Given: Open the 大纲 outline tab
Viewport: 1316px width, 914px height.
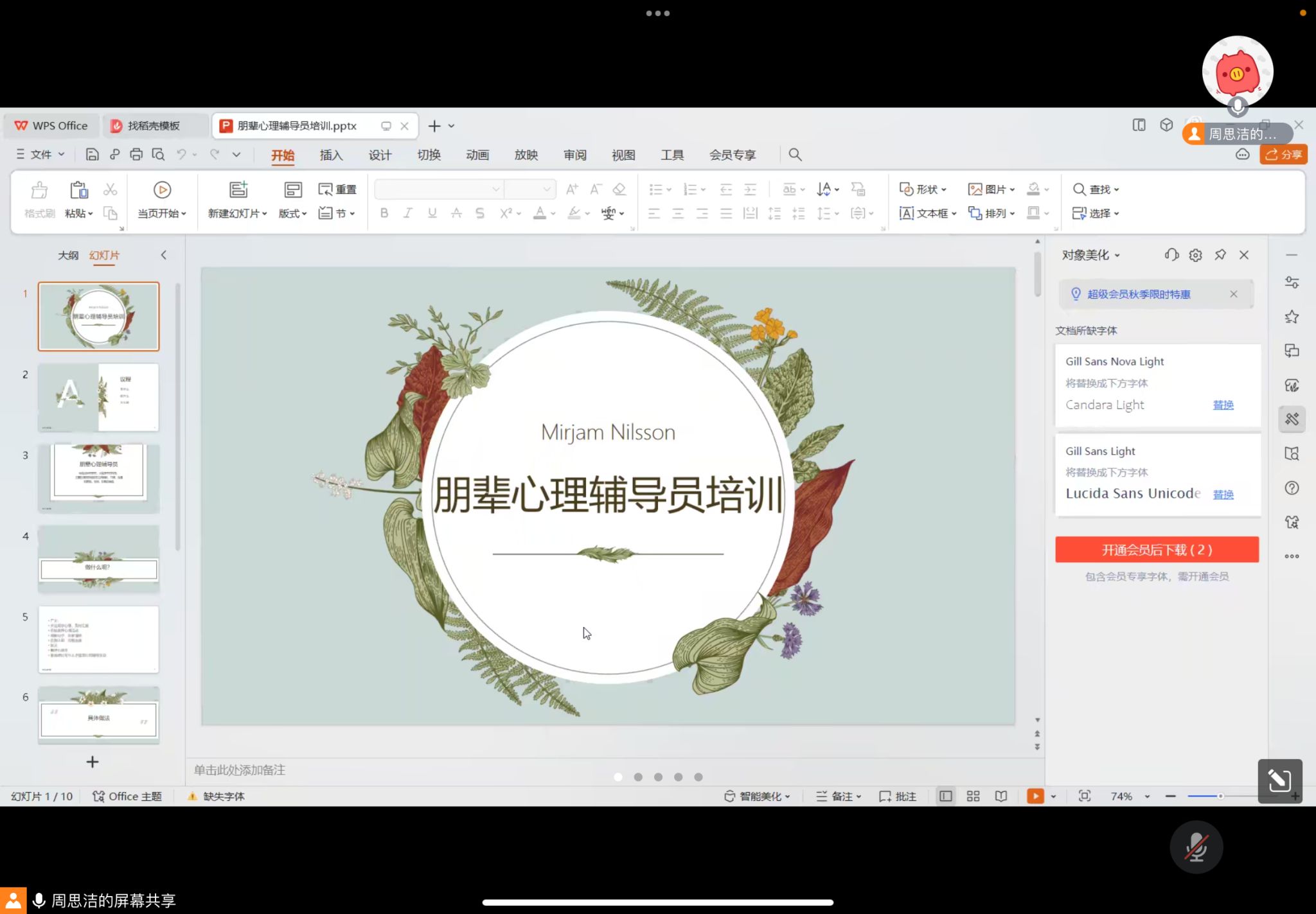Looking at the screenshot, I should [68, 256].
